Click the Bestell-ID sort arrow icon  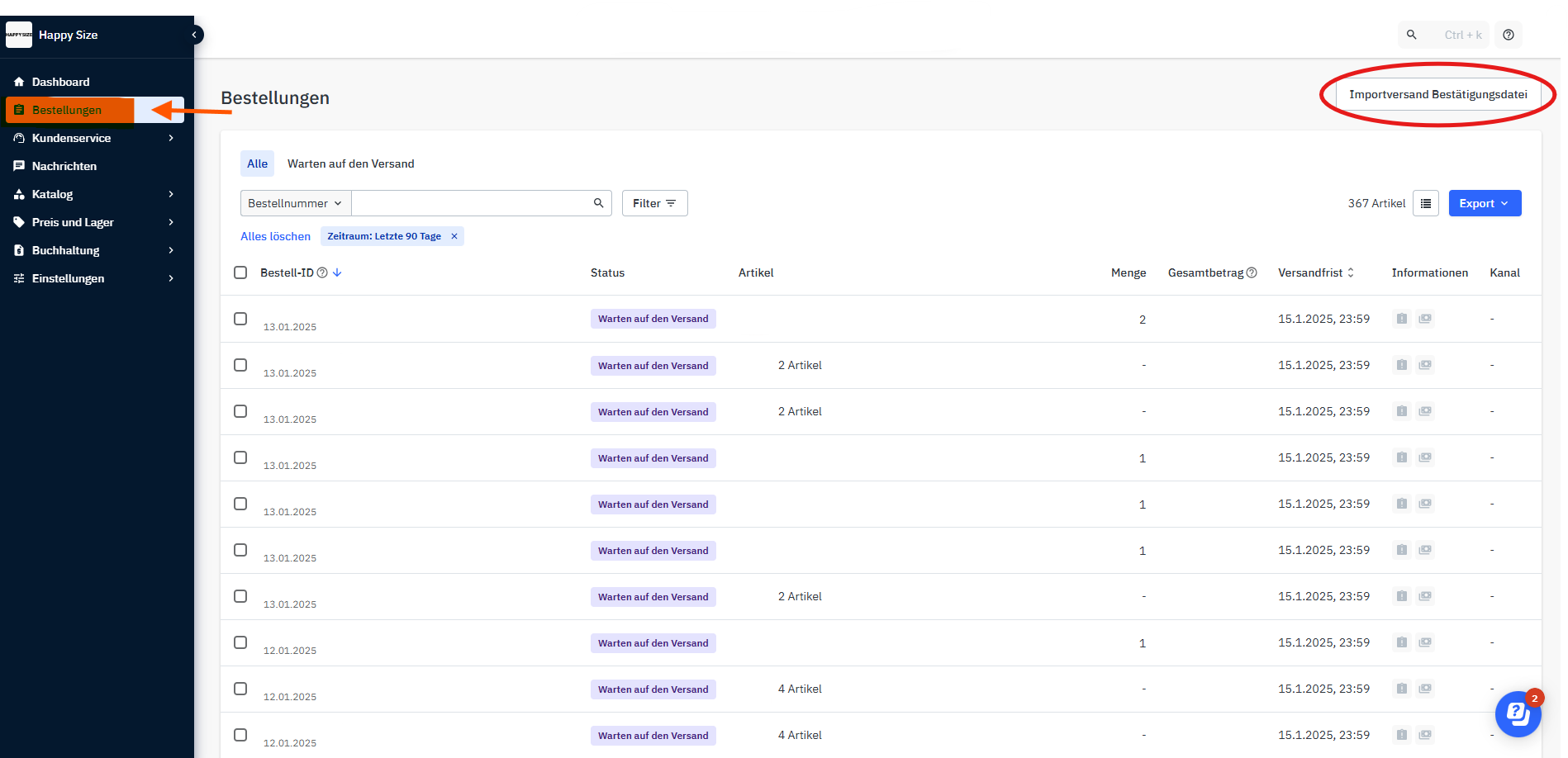tap(337, 272)
